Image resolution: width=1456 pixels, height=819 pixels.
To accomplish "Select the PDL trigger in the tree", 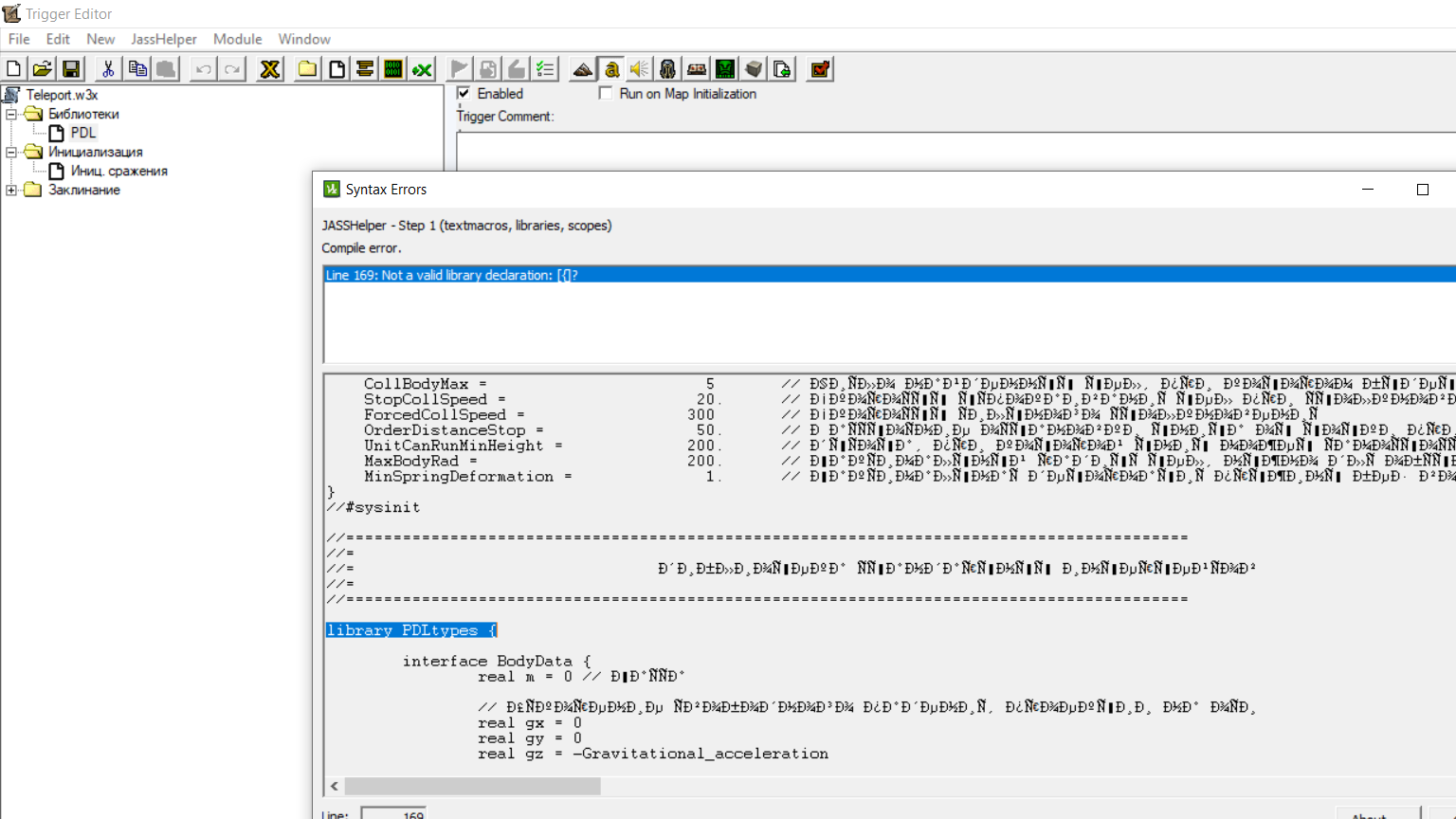I will [83, 133].
